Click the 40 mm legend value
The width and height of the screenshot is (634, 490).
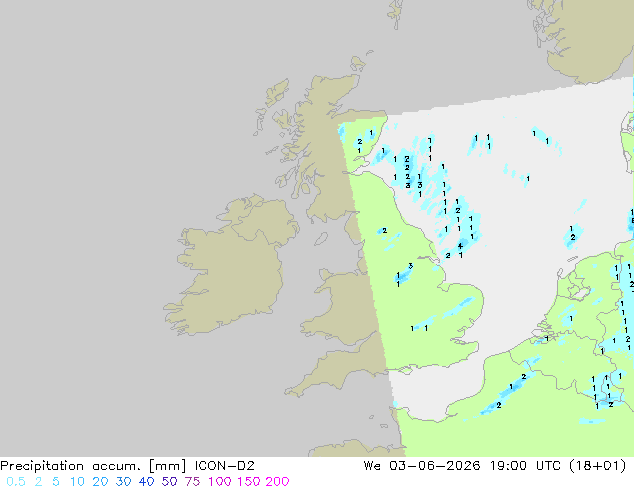point(146,482)
